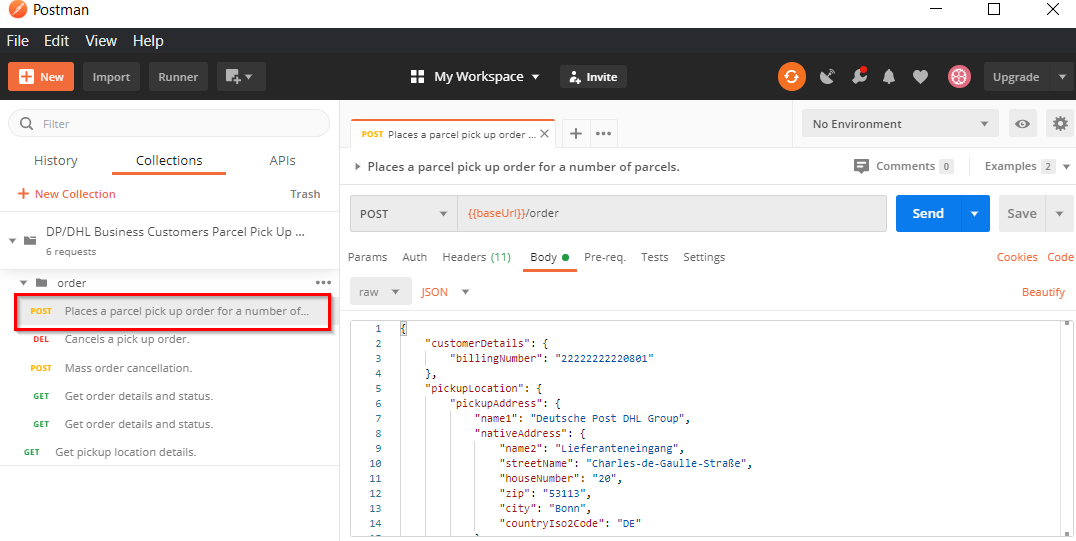Open the notifications bell icon
Screen dimensions: 1076x541
pos(888,77)
